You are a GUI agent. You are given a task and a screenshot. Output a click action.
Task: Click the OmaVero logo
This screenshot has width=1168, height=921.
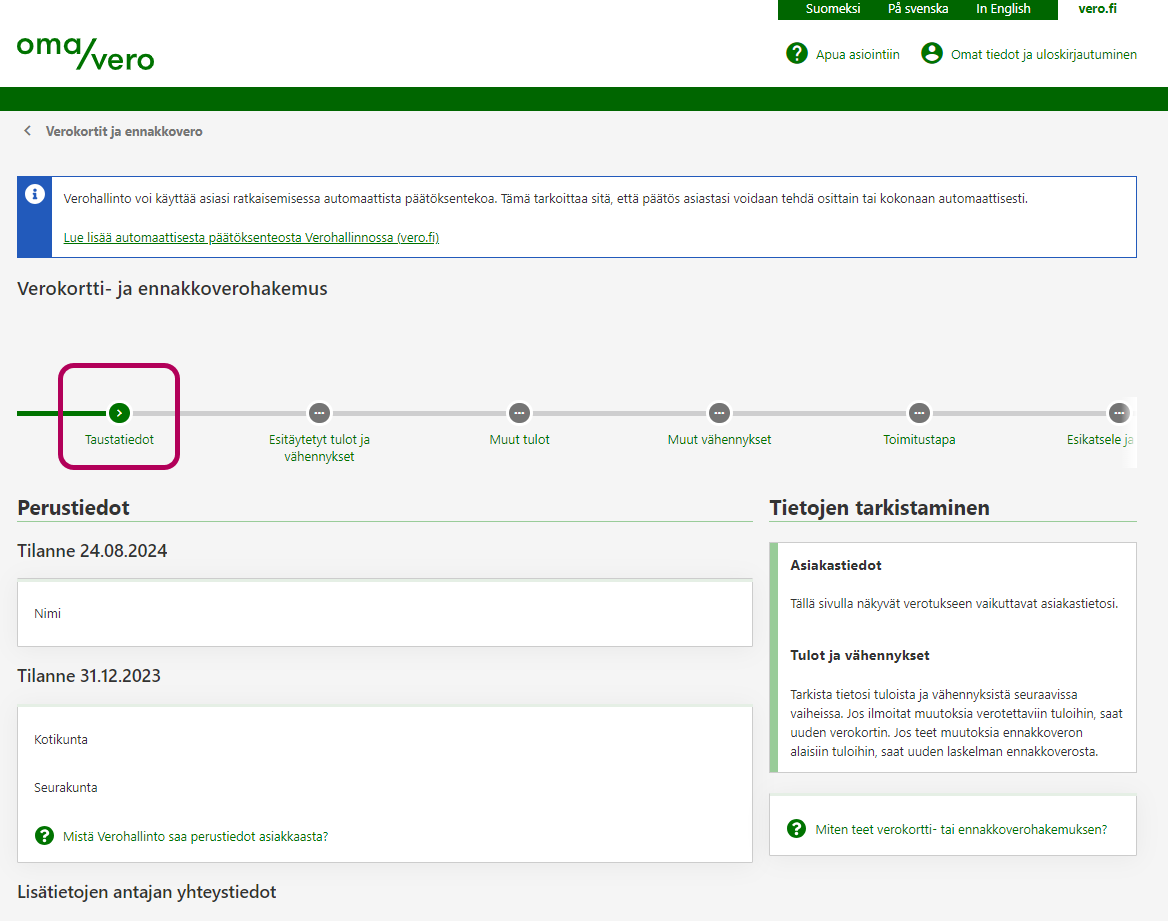point(85,53)
